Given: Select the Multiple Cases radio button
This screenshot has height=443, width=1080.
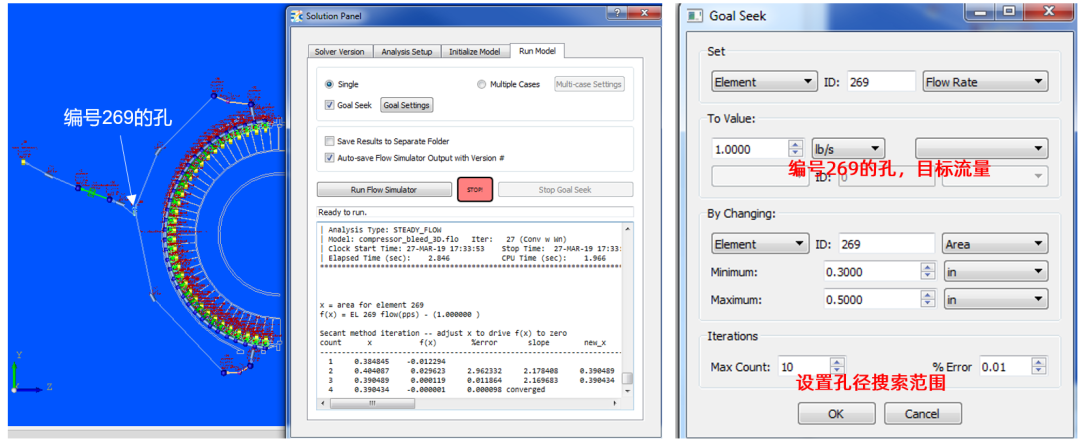Looking at the screenshot, I should pos(481,84).
